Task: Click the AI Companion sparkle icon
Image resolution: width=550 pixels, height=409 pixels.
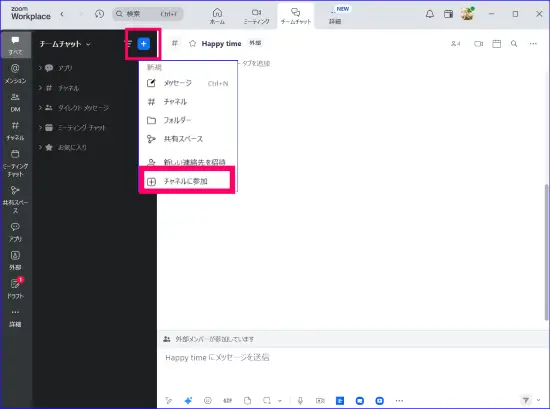Action: coord(188,401)
